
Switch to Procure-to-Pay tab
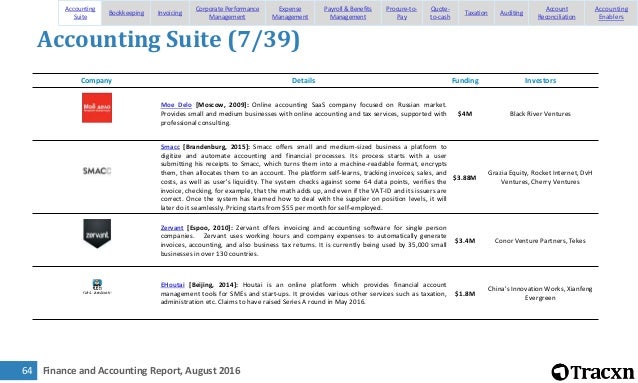coord(402,13)
